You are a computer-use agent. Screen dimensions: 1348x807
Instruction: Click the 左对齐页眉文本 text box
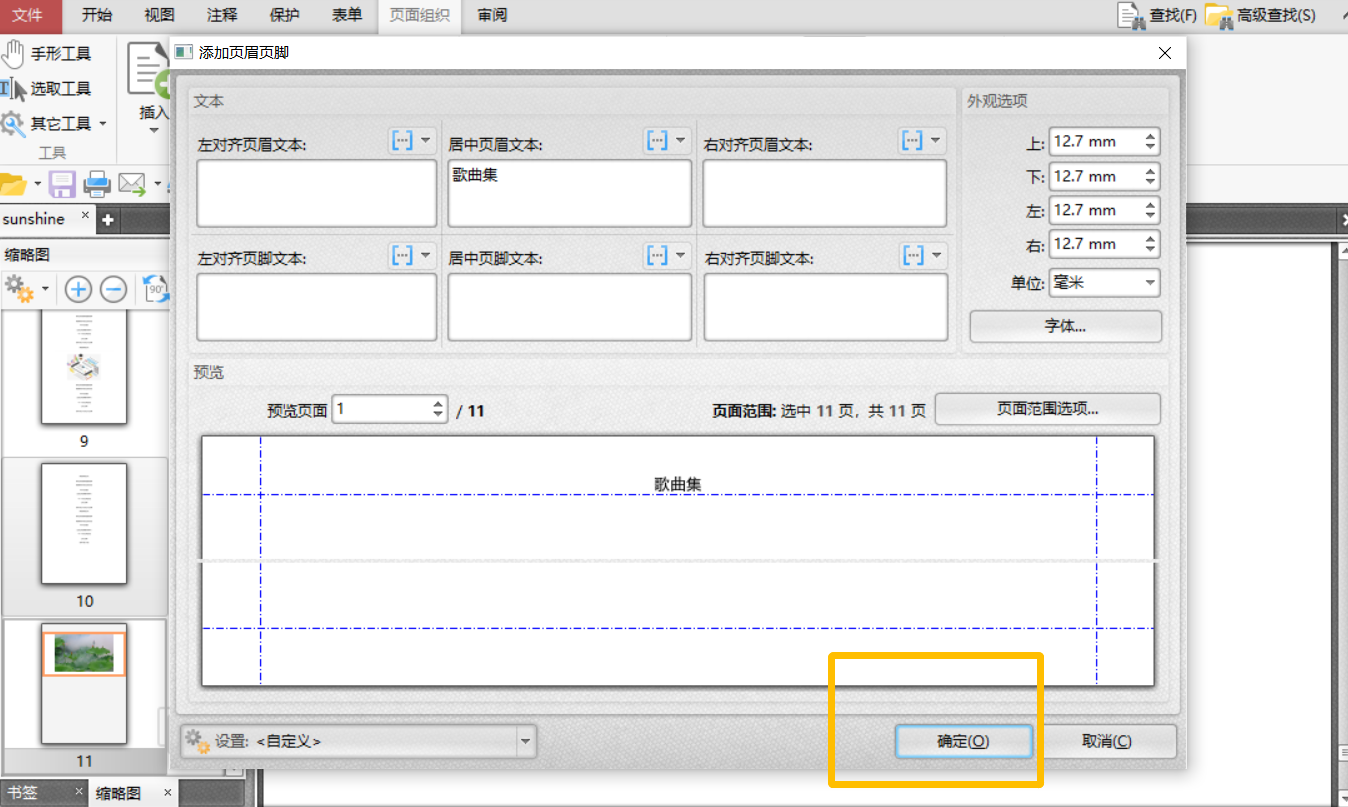tap(317, 193)
